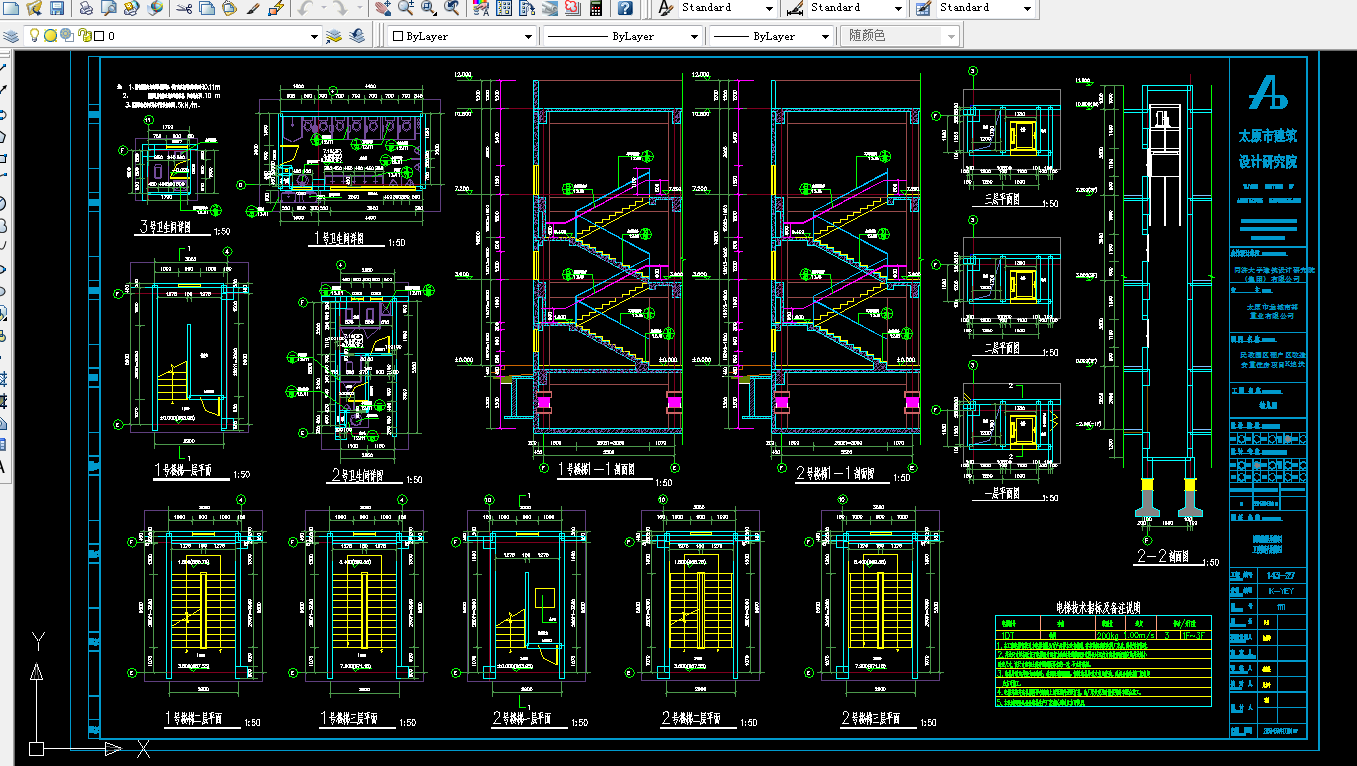Open the Layer Properties Manager icon

tap(10, 36)
